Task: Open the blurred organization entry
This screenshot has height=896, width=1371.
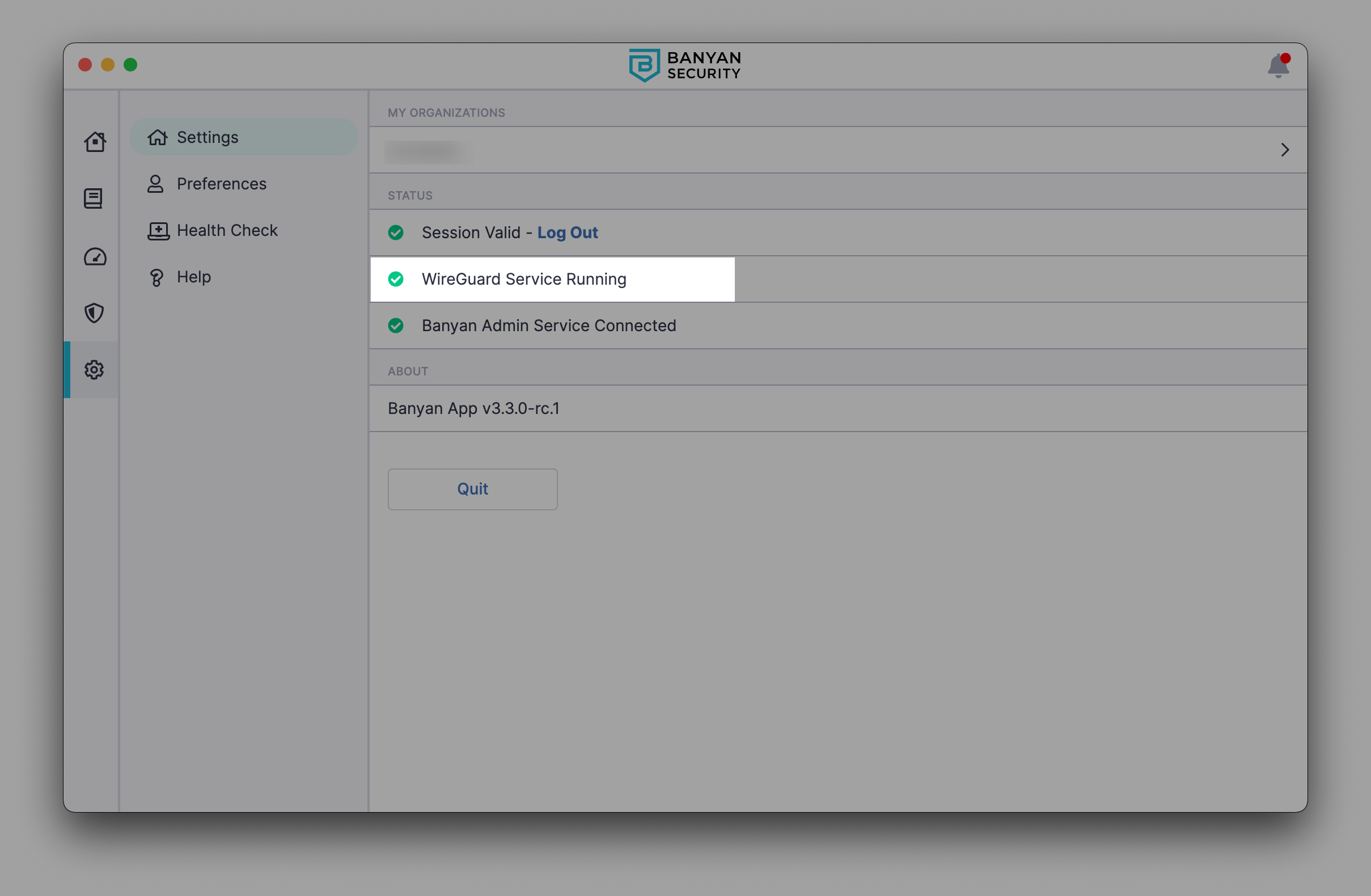Action: [428, 152]
